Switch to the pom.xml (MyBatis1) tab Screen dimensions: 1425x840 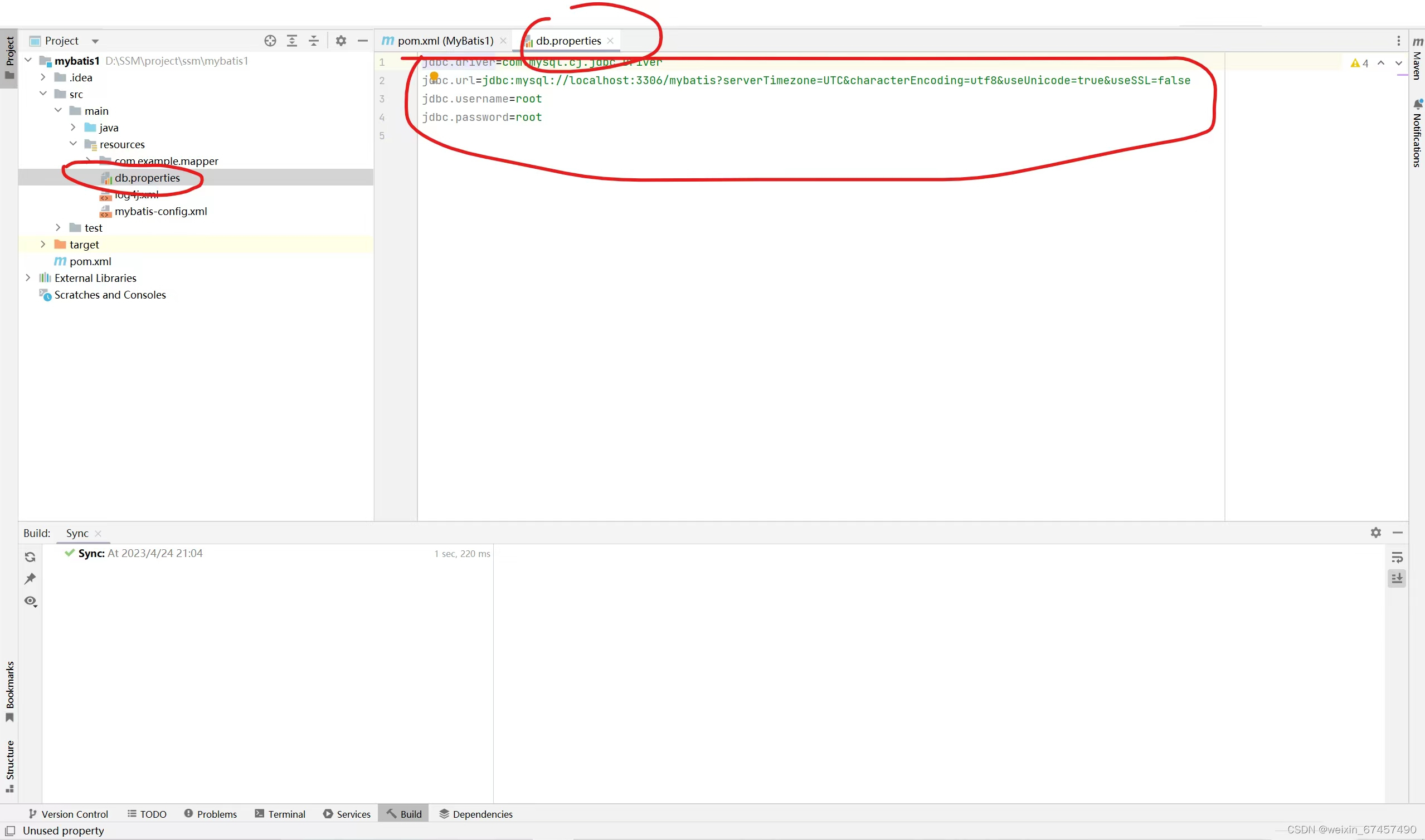click(445, 41)
